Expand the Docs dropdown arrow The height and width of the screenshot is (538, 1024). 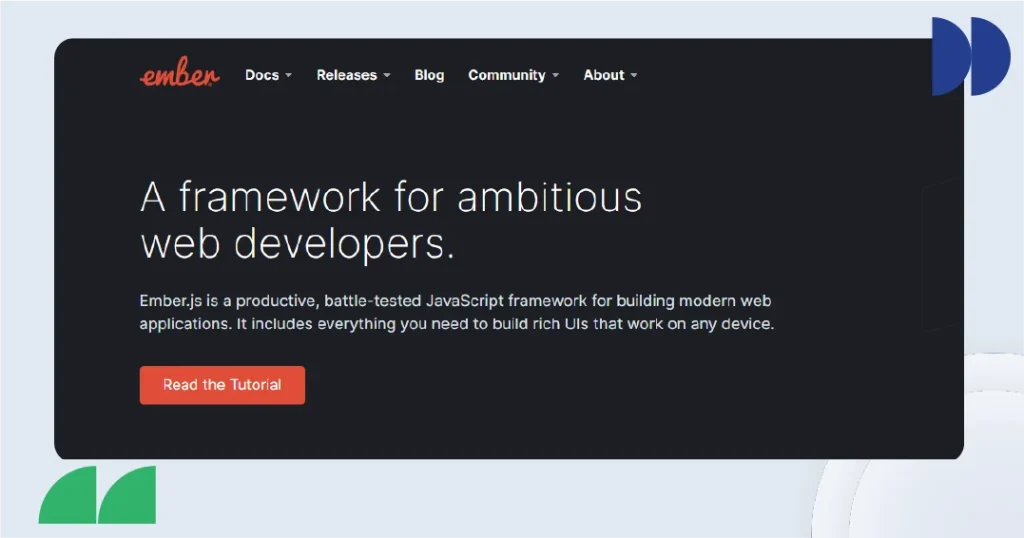[289, 76]
